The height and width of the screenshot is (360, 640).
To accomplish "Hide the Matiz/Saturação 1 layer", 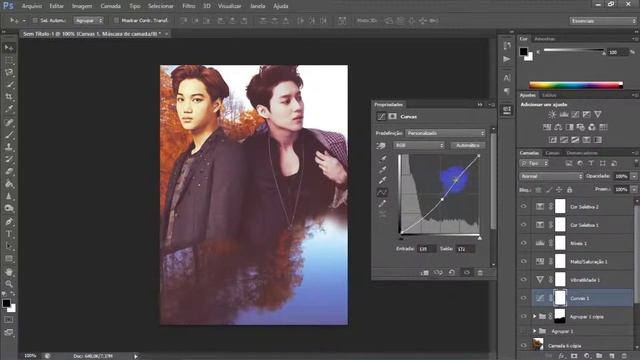I will coord(524,261).
